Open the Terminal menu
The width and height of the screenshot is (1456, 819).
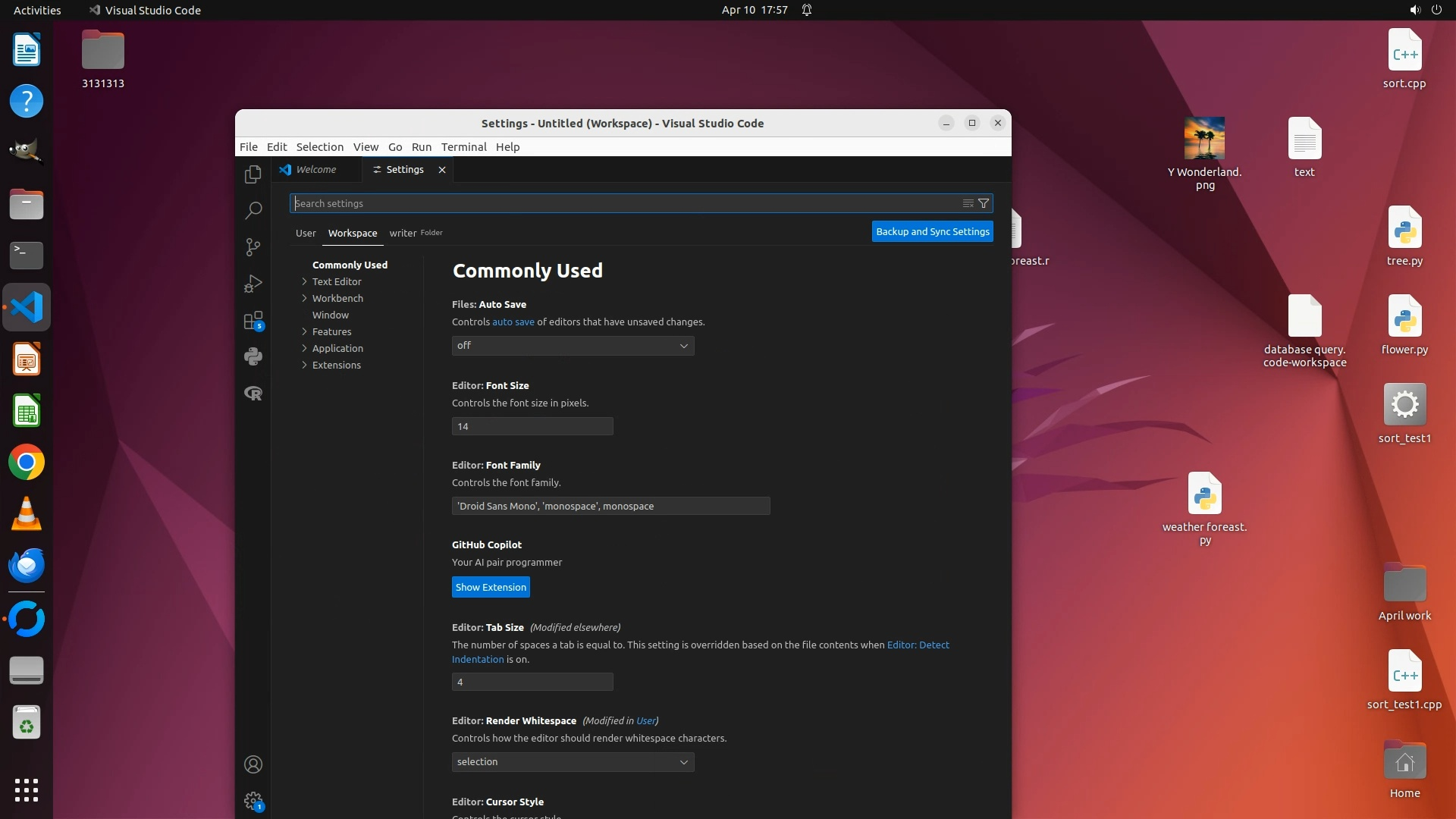click(463, 147)
